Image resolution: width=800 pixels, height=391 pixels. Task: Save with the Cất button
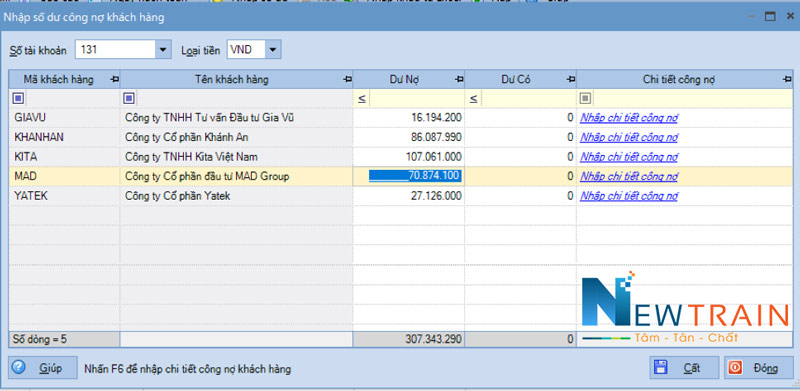(684, 368)
